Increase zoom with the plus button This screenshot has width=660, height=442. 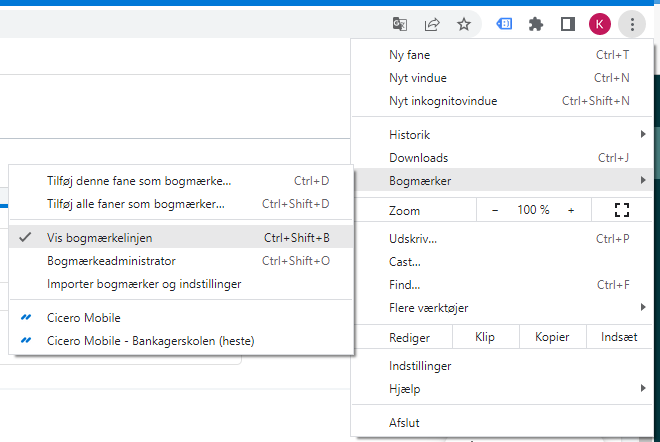tap(571, 210)
